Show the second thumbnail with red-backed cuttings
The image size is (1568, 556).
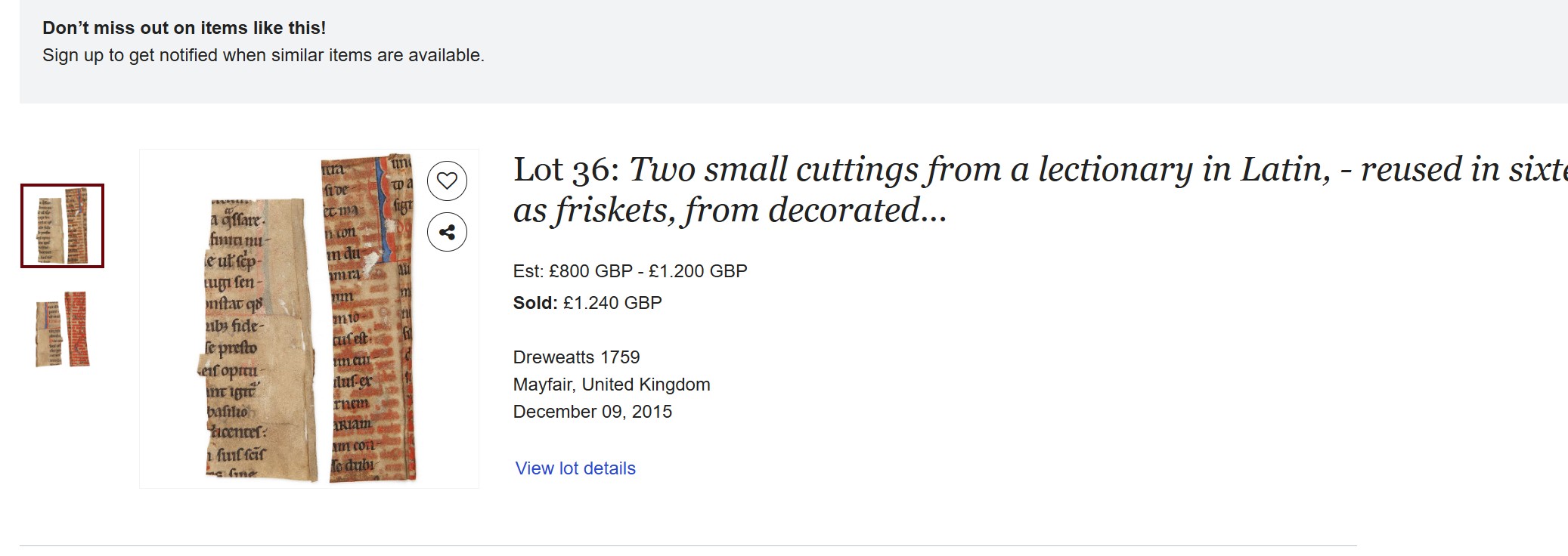coord(62,329)
